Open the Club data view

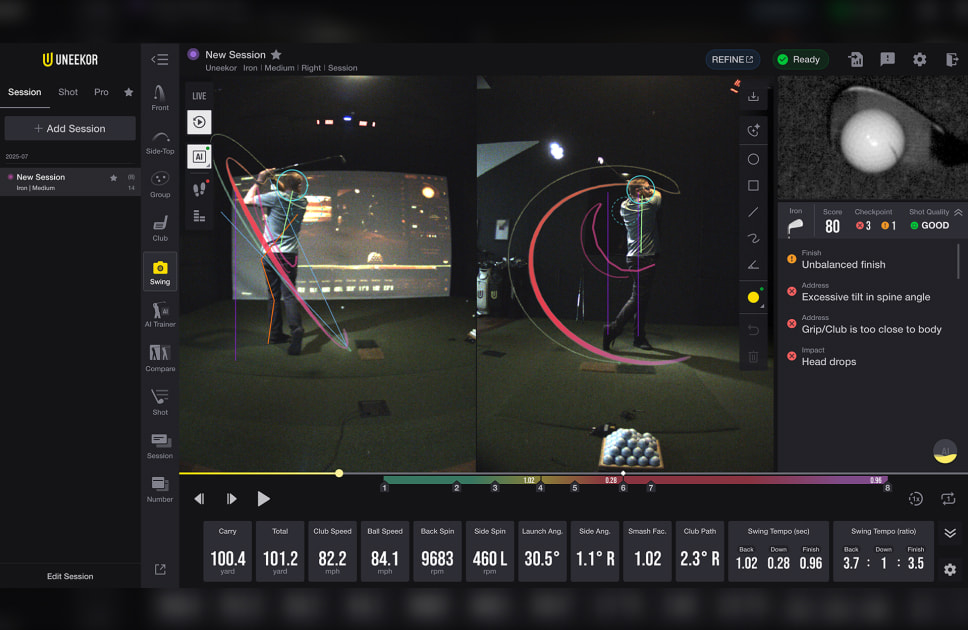(x=160, y=229)
